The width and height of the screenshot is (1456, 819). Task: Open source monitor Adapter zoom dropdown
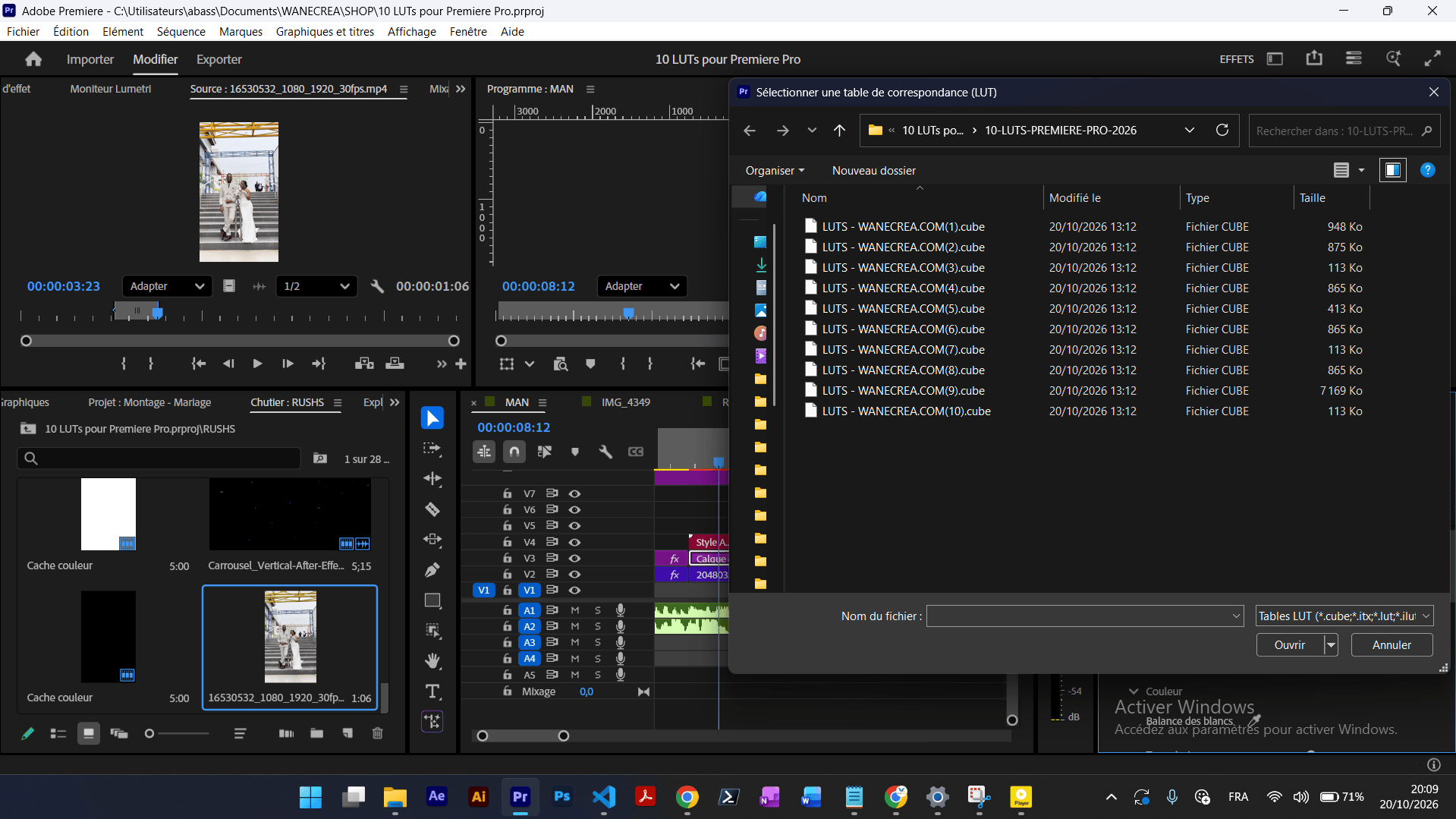[167, 286]
